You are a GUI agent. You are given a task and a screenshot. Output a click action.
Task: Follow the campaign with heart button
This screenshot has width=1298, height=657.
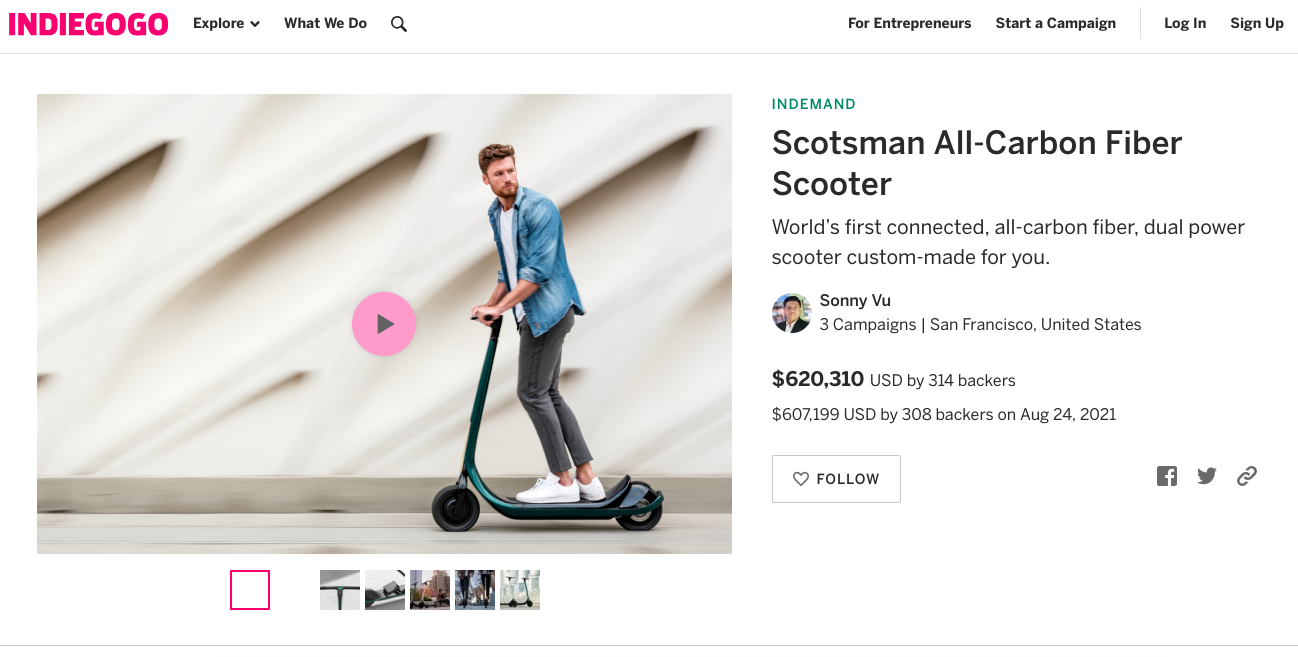coord(836,479)
